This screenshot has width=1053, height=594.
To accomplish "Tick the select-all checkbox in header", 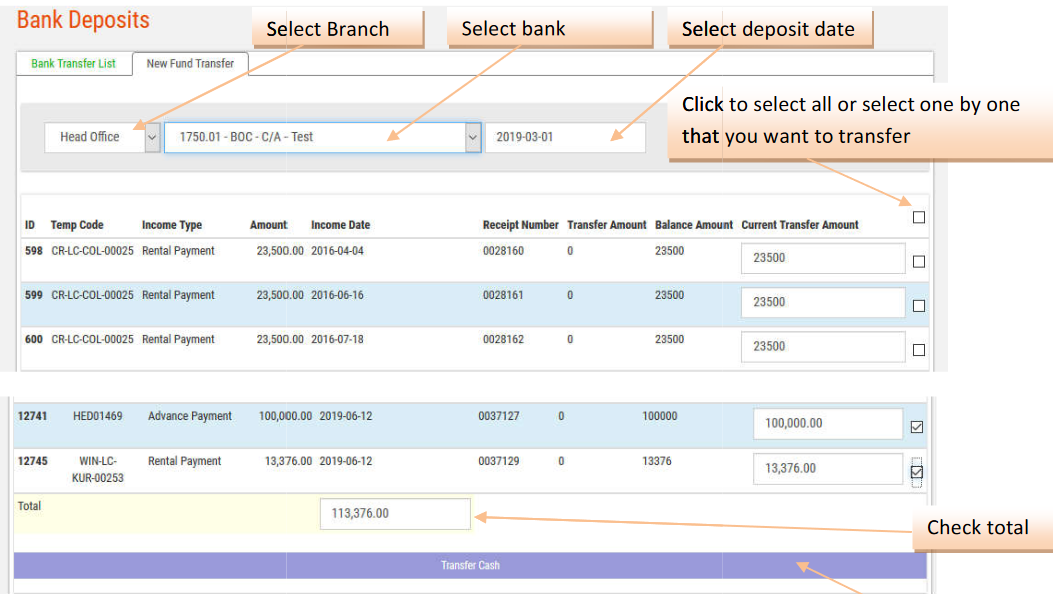I will pos(919,217).
